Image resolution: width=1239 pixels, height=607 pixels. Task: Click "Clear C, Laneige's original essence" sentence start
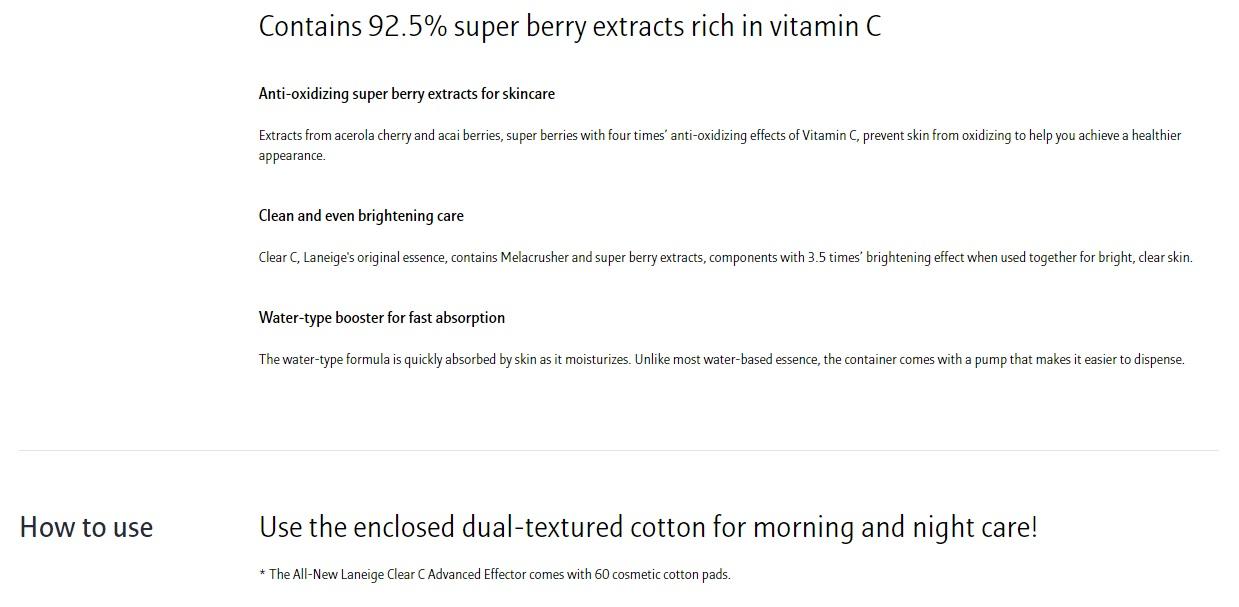[352, 258]
